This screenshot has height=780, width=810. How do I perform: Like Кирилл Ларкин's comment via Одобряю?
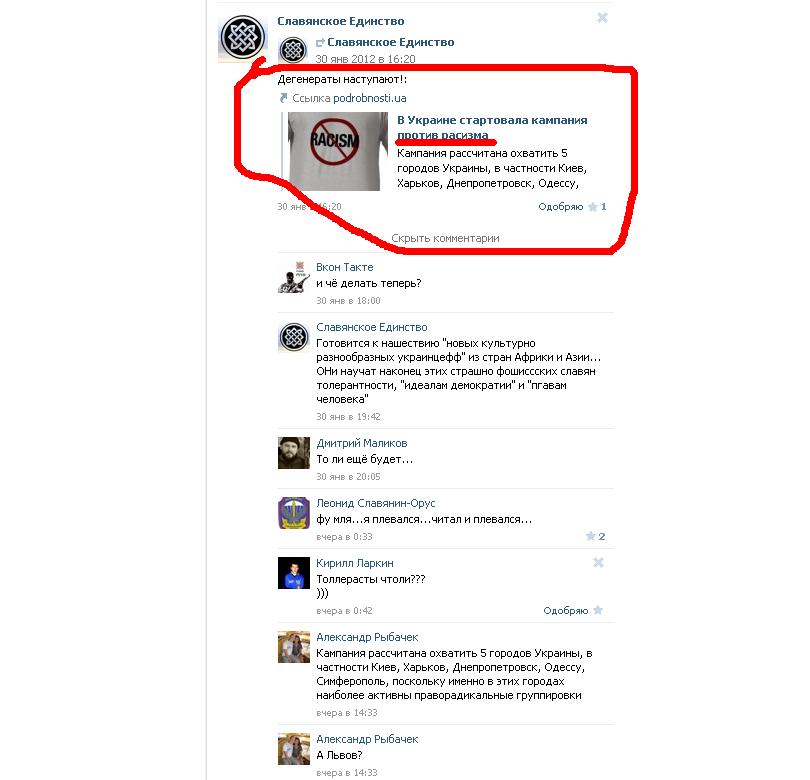coord(566,611)
